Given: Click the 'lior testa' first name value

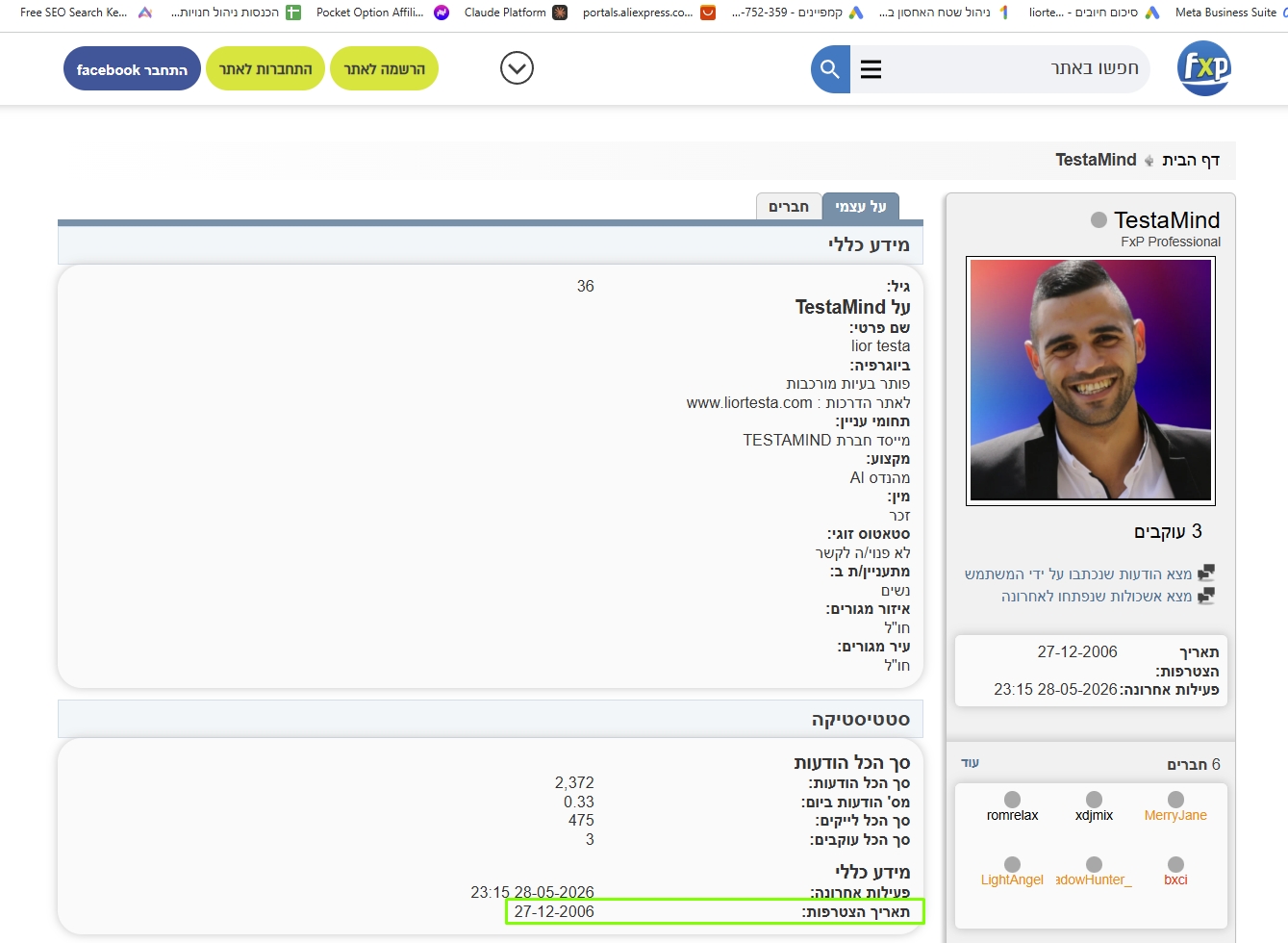Looking at the screenshot, I should [x=880, y=345].
